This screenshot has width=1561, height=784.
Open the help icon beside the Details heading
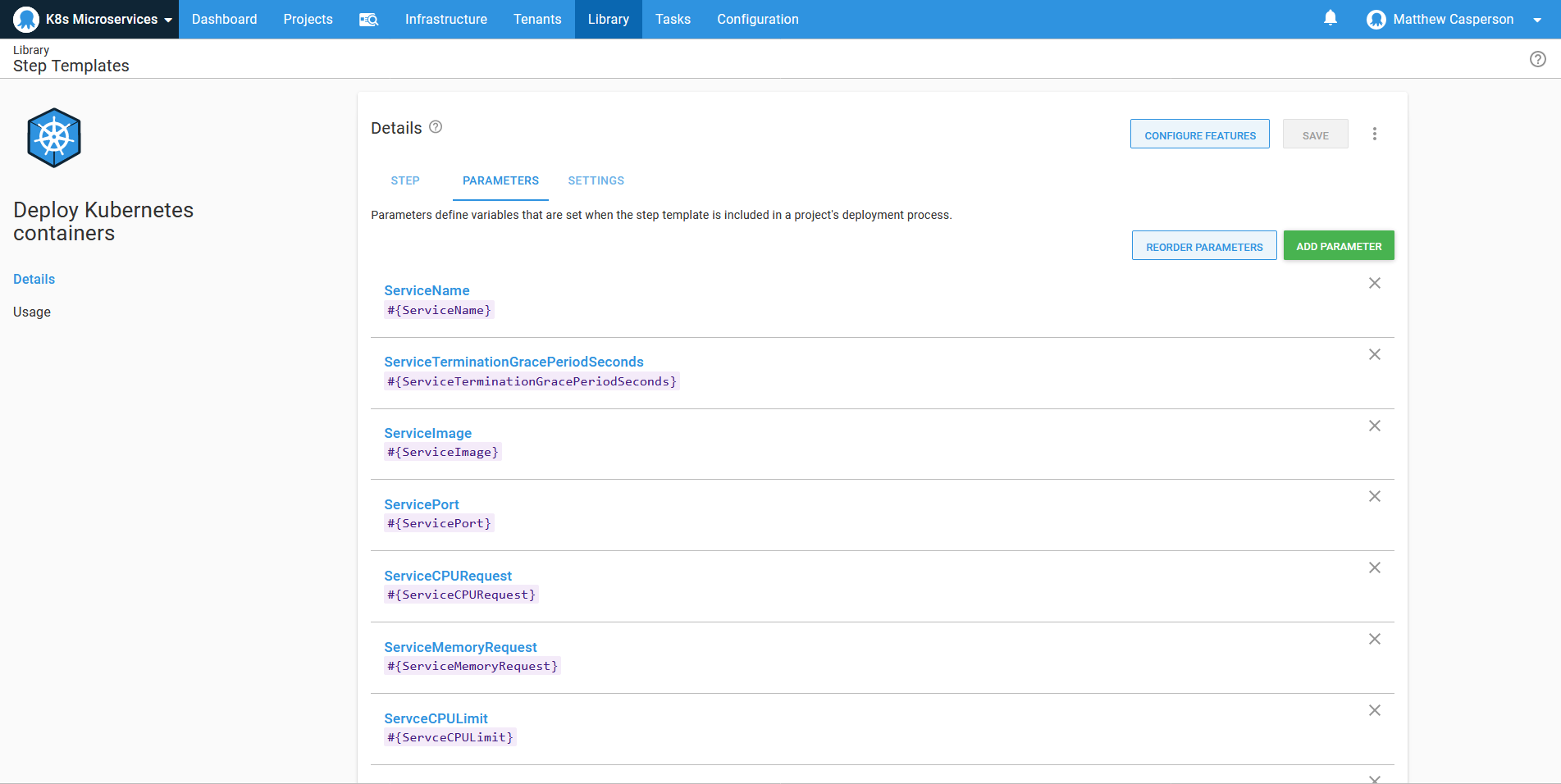coord(436,127)
